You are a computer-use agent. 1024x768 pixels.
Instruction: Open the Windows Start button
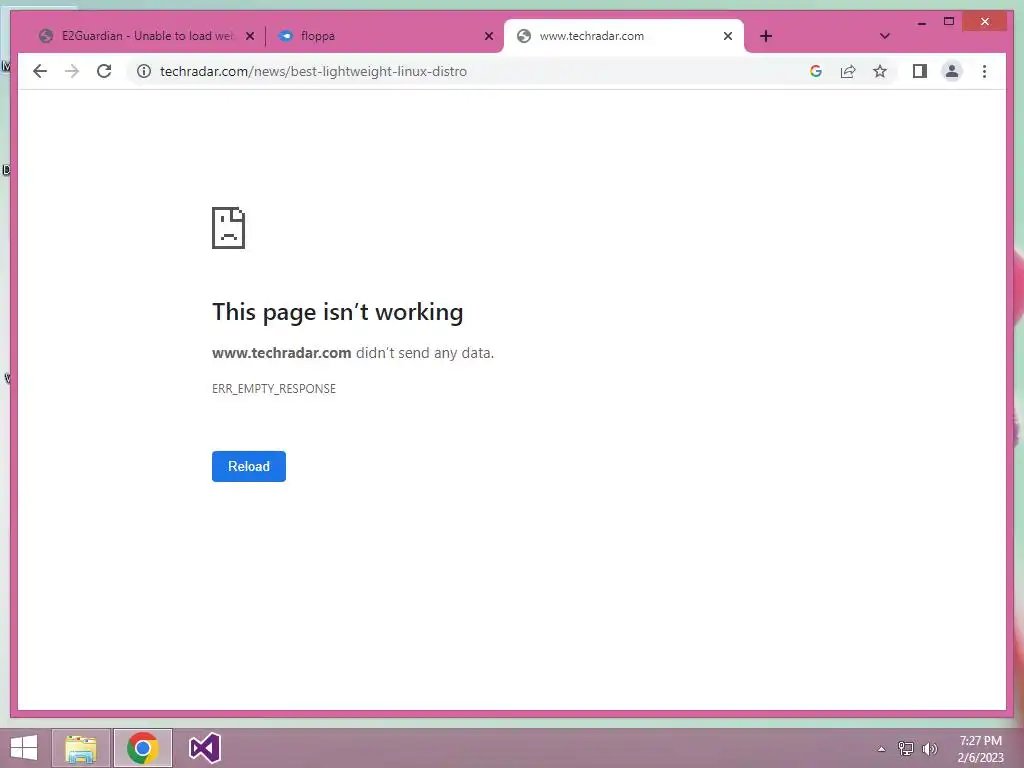pyautogui.click(x=24, y=748)
